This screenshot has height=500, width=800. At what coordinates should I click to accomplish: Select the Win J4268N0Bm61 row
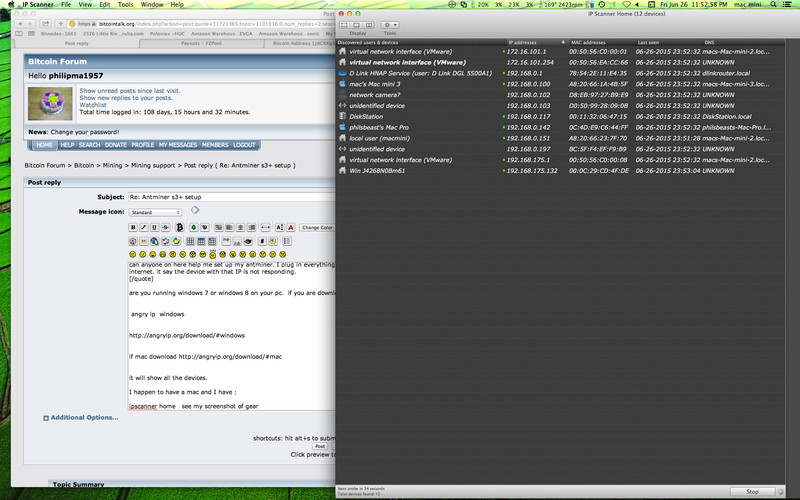pos(560,171)
